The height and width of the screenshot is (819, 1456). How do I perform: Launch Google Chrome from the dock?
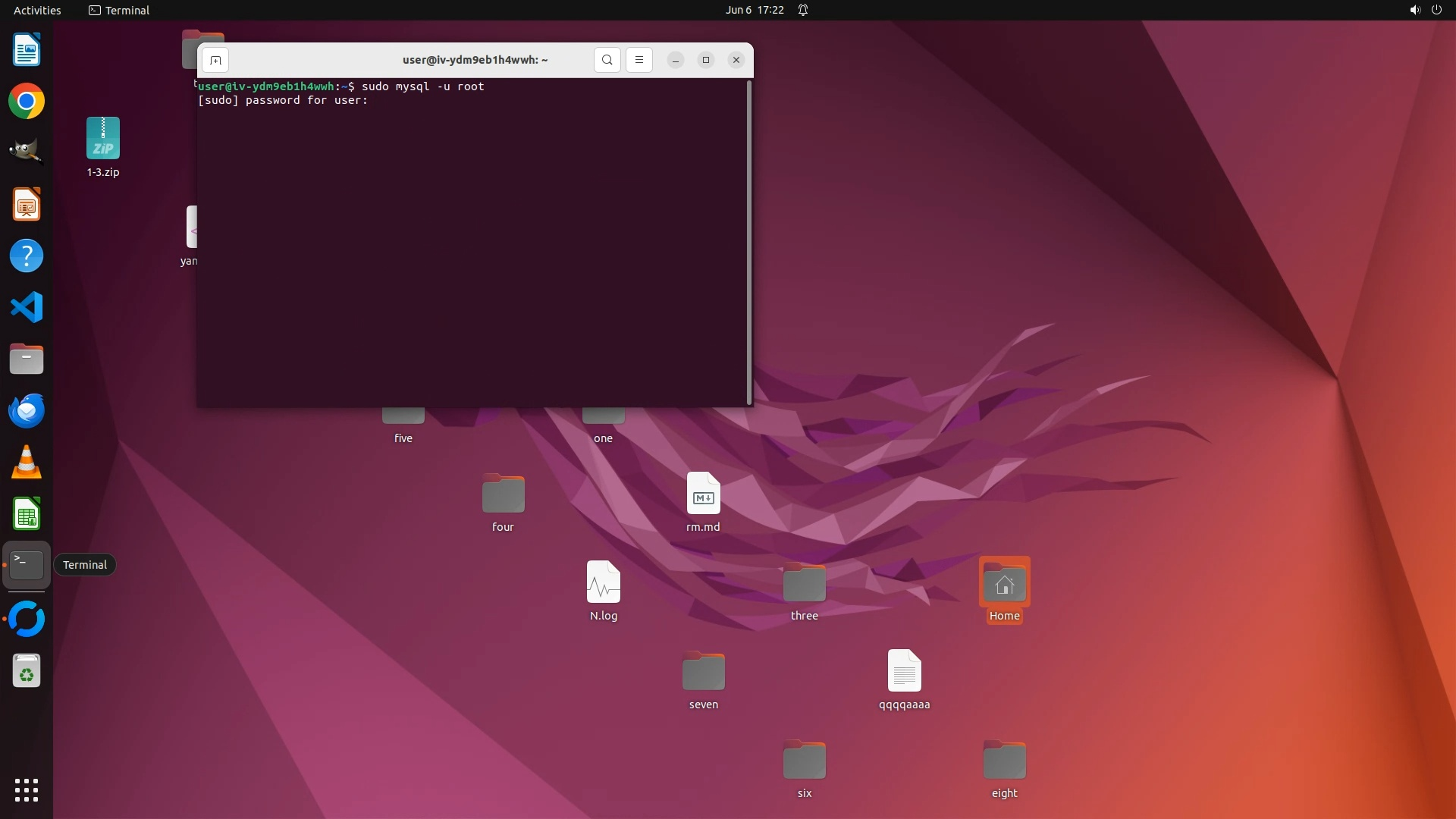pyautogui.click(x=27, y=102)
